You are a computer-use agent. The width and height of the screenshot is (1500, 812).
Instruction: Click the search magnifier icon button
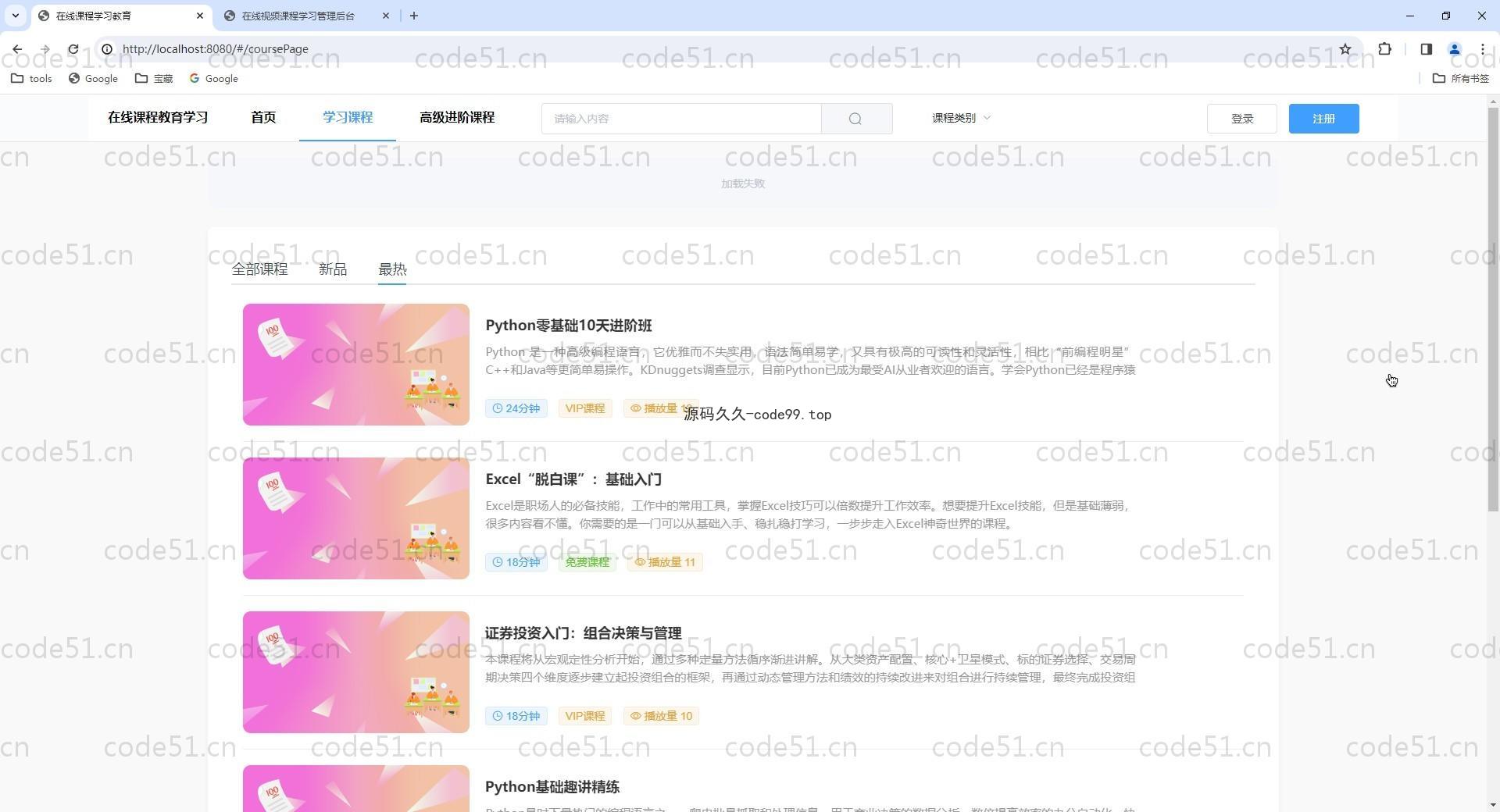(856, 119)
